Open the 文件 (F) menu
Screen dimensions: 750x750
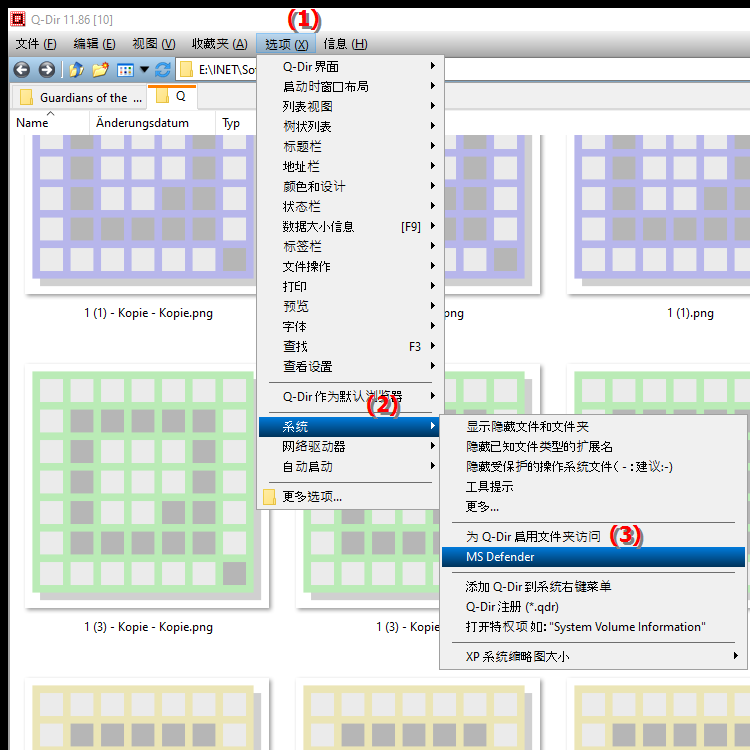coord(36,44)
